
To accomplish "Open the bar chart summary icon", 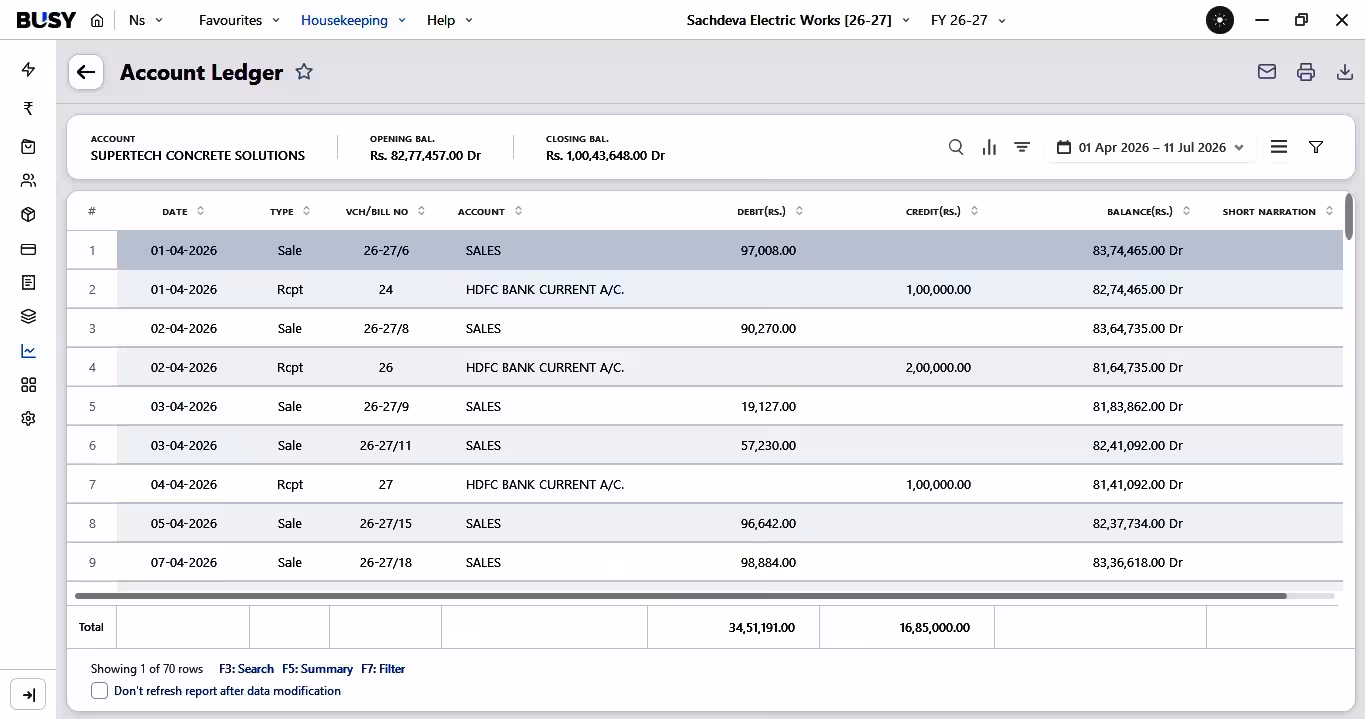I will point(989,147).
